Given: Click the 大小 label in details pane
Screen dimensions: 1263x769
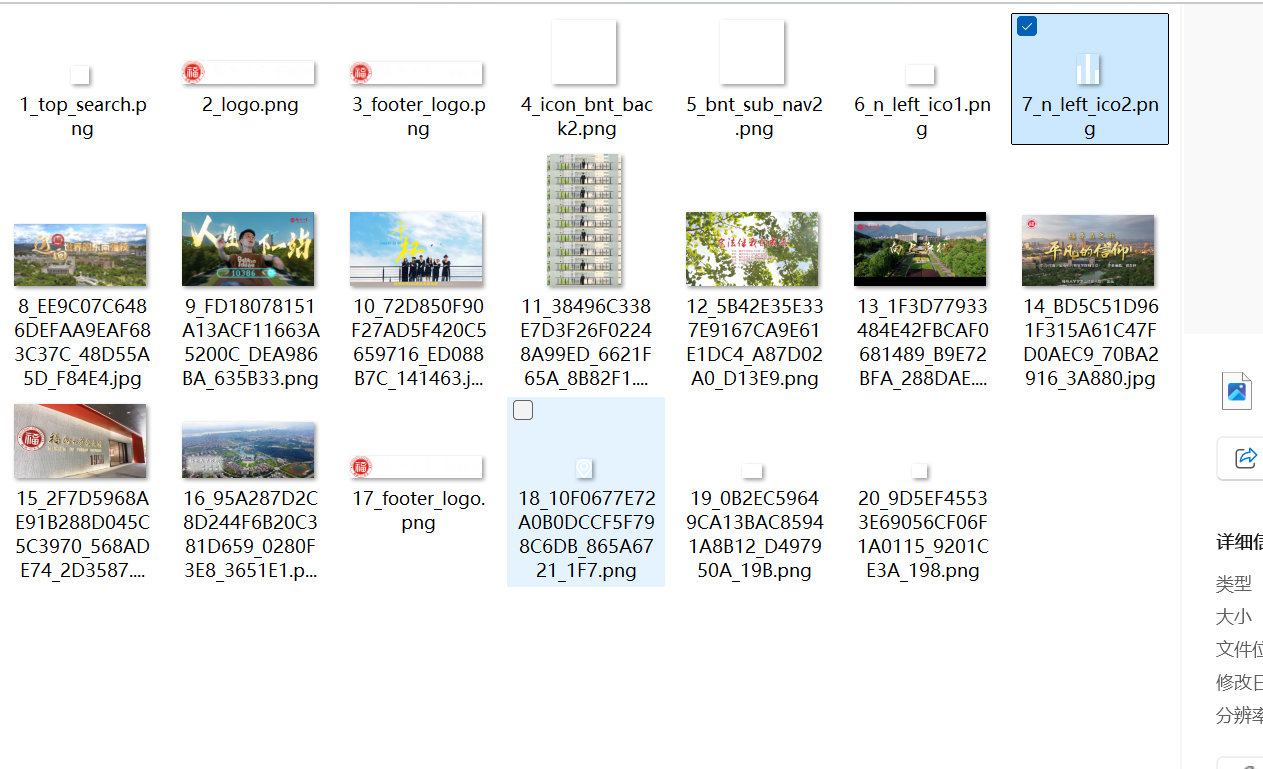Looking at the screenshot, I should point(1234,617).
